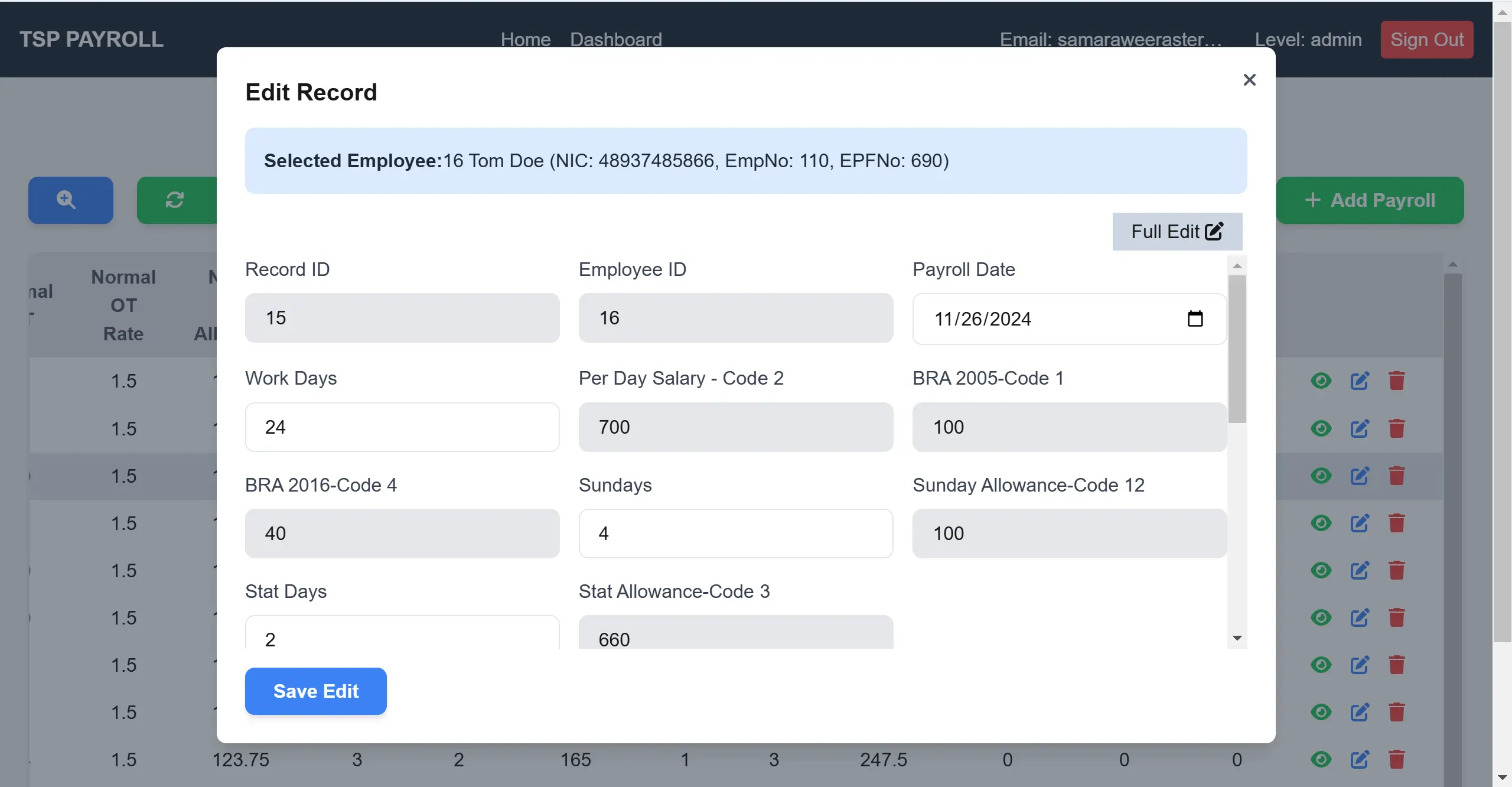View details of the first payroll row
The image size is (1512, 787).
coord(1321,381)
